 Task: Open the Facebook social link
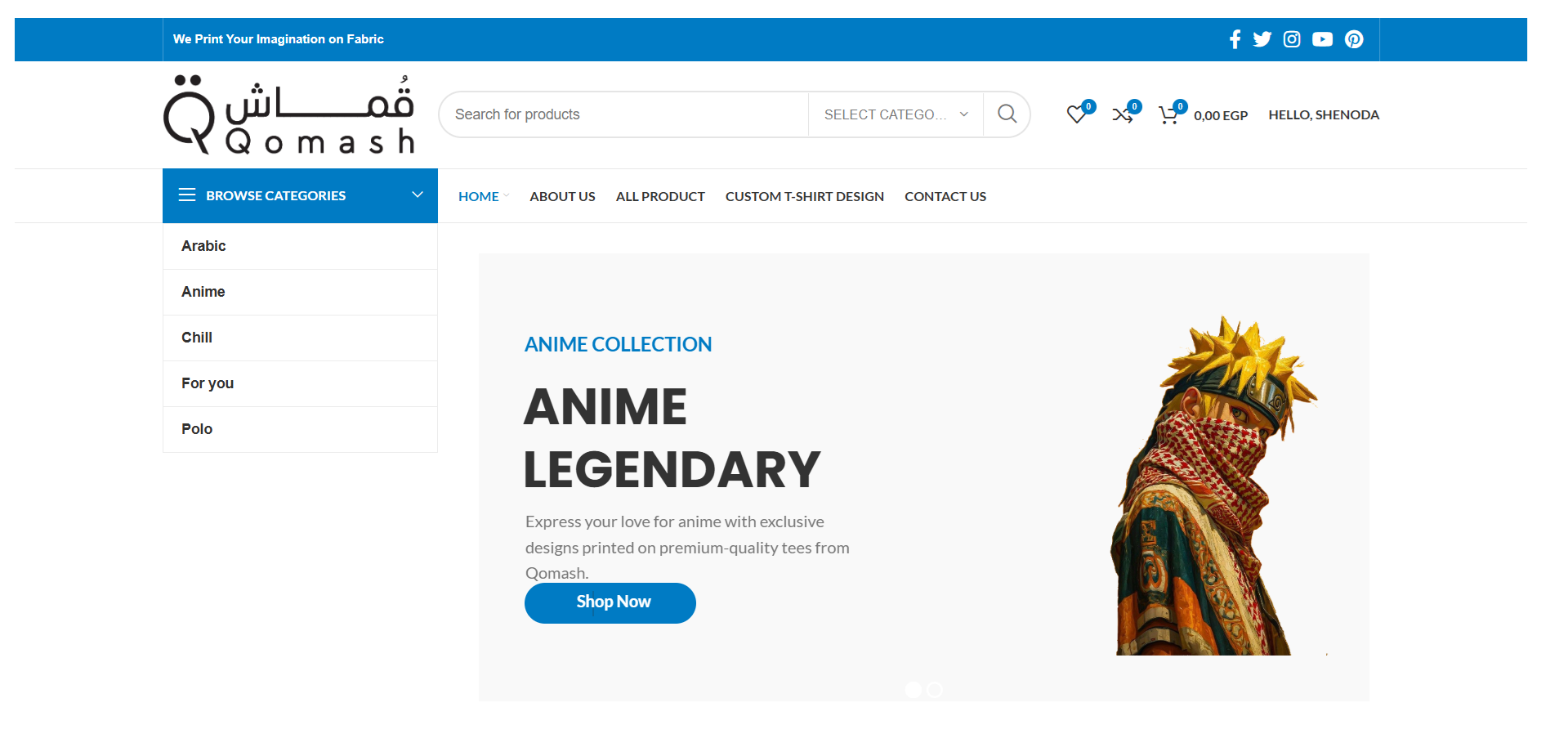(1235, 39)
